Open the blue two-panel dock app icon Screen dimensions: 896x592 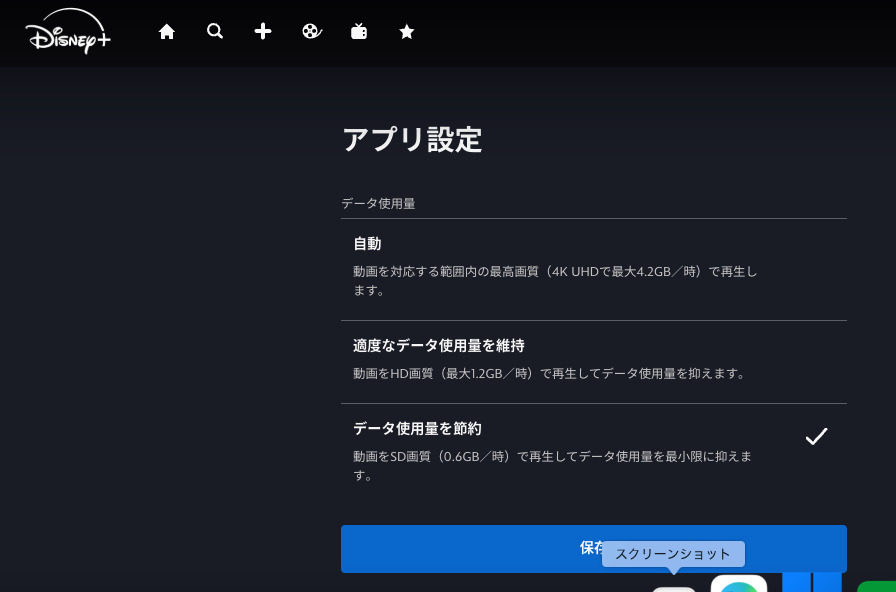pos(811,582)
